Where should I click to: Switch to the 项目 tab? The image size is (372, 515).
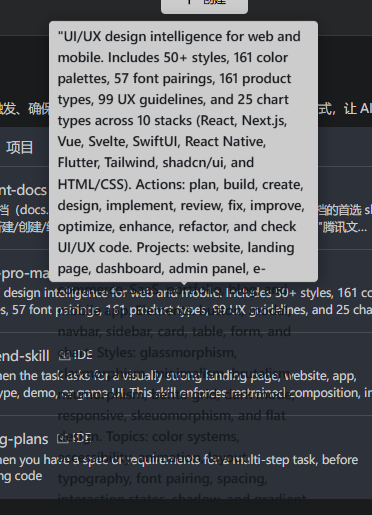(x=19, y=147)
